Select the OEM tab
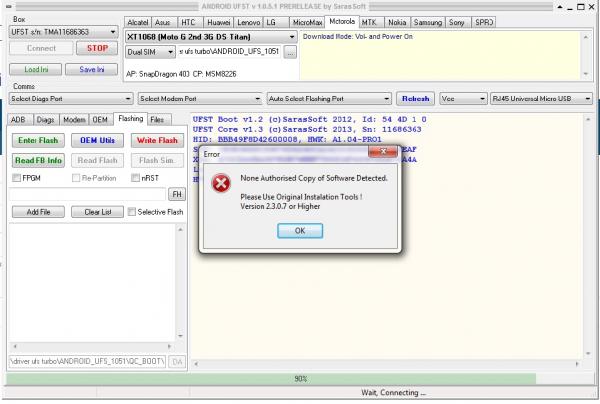This screenshot has height=404, width=600. [x=100, y=120]
